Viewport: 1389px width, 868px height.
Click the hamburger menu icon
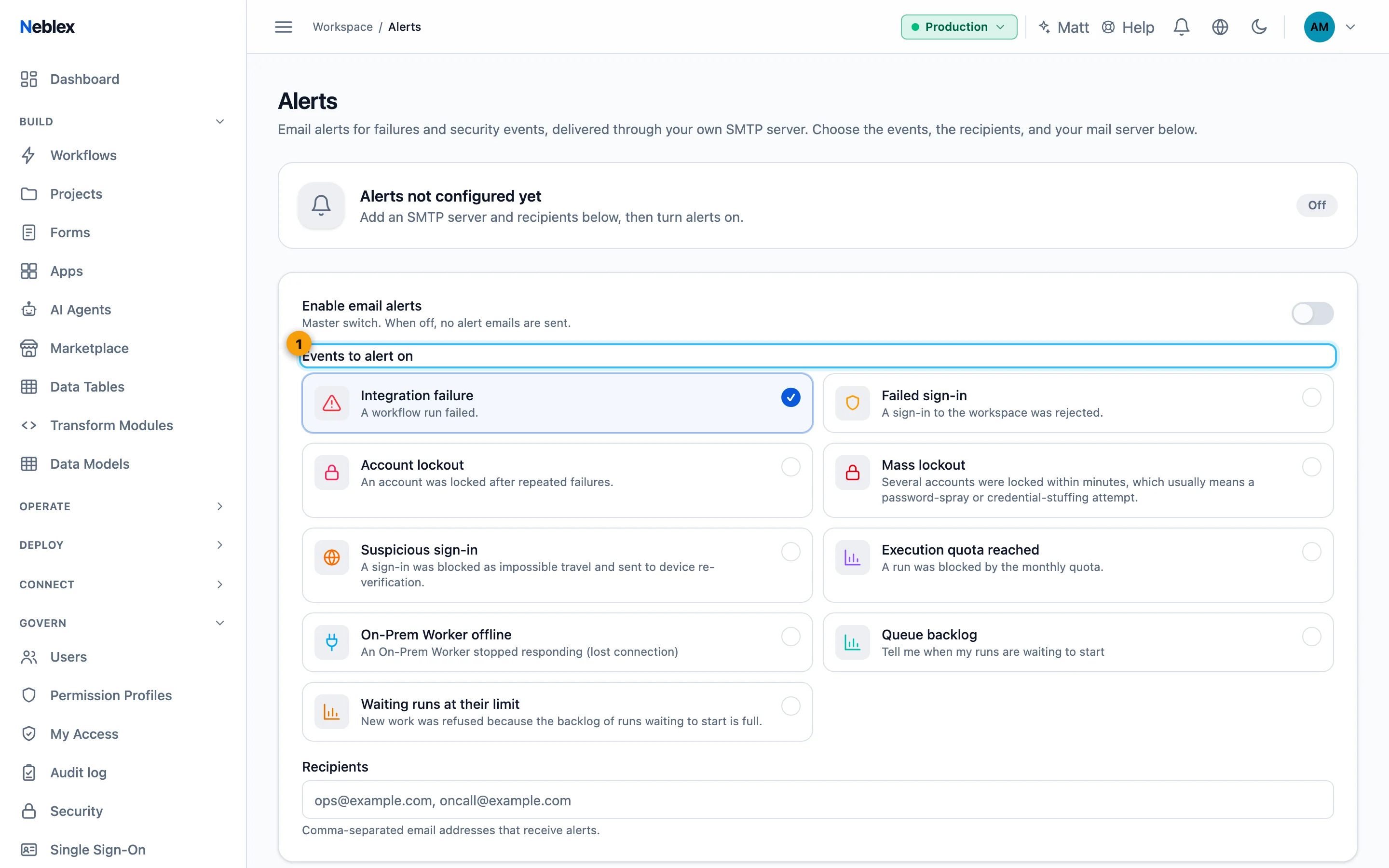(284, 27)
